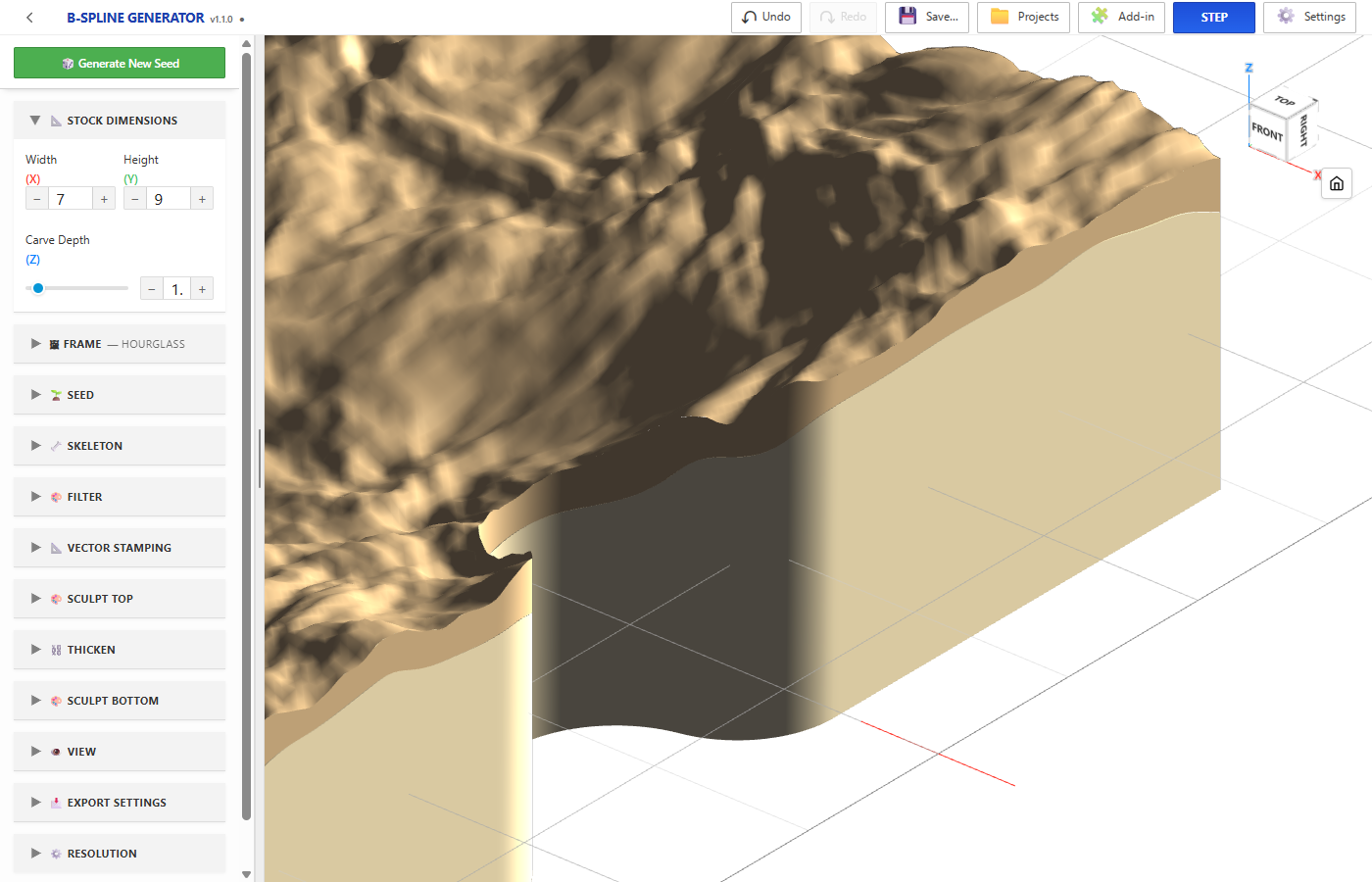1372x882 pixels.
Task: Select the TOP face of view cube
Action: (1284, 102)
